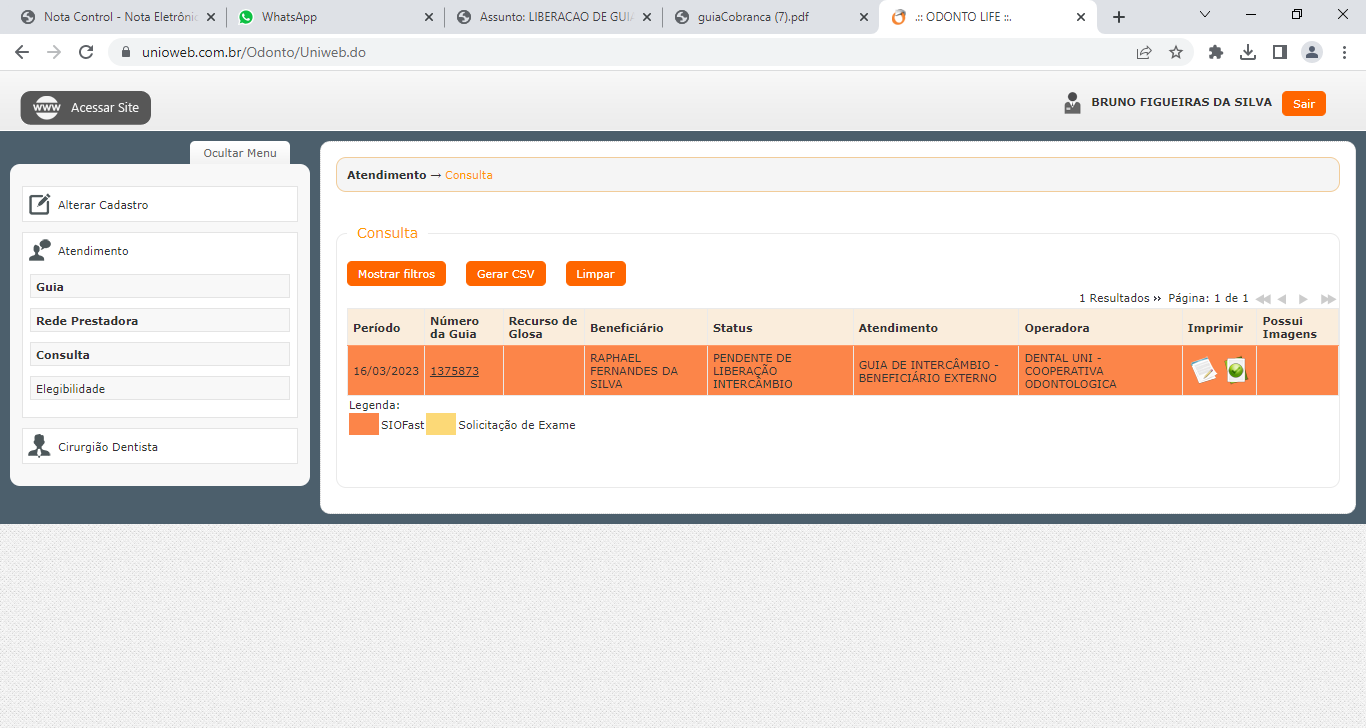The image size is (1366, 728).
Task: Toggle Ocultar Menu to hide sidebar
Action: (240, 153)
